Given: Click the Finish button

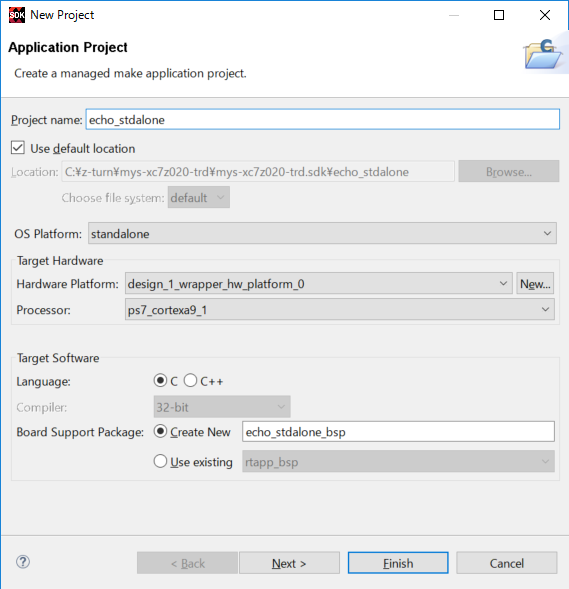Looking at the screenshot, I should [x=398, y=563].
